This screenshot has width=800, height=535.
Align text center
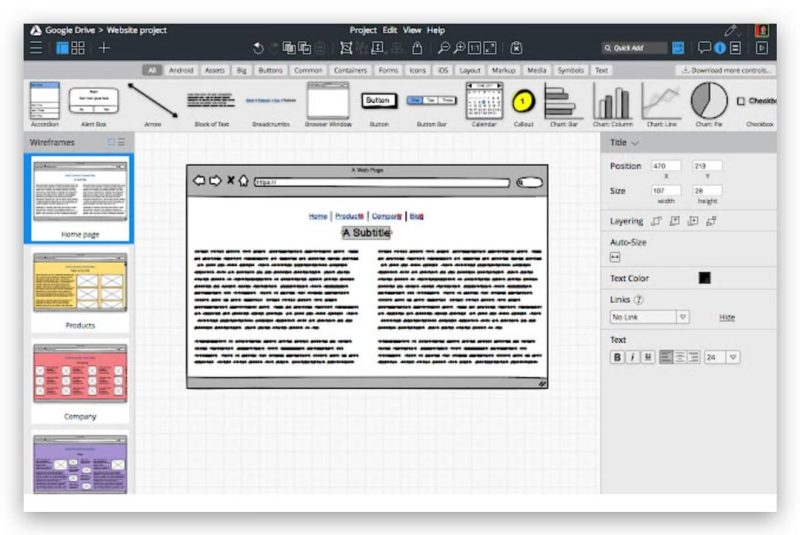679,357
